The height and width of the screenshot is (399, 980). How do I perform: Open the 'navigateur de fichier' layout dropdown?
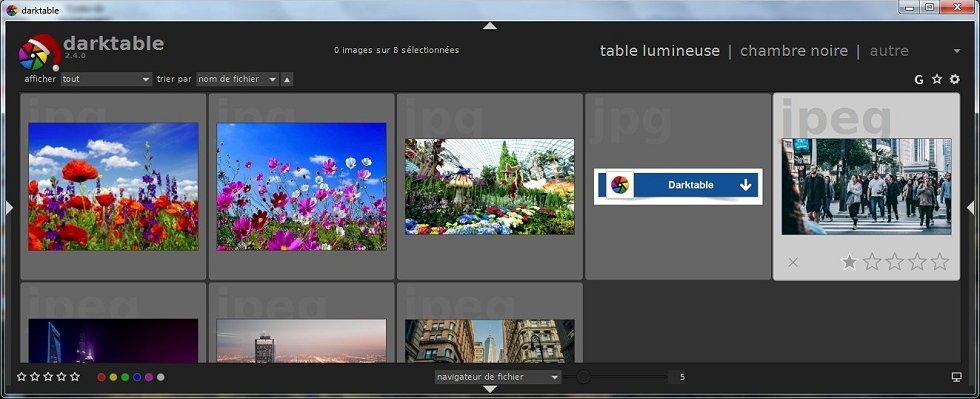pyautogui.click(x=498, y=377)
